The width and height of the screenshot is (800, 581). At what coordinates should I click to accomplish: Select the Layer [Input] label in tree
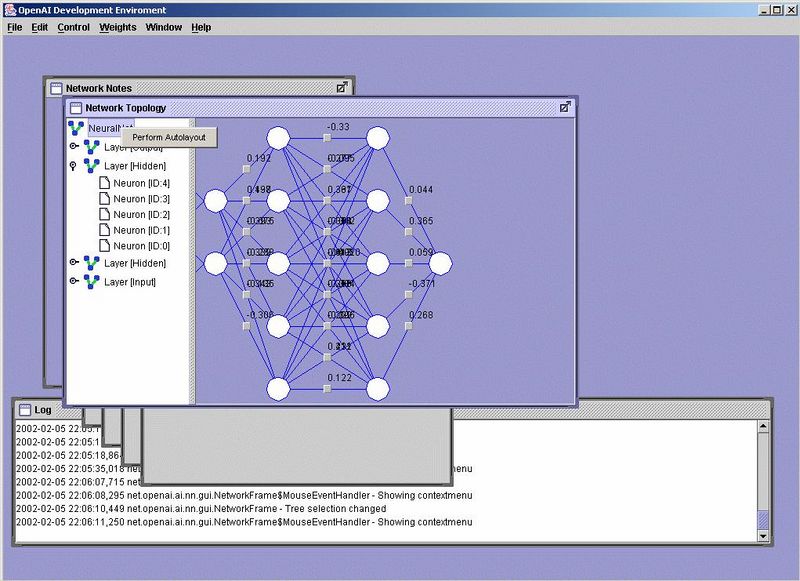[130, 282]
